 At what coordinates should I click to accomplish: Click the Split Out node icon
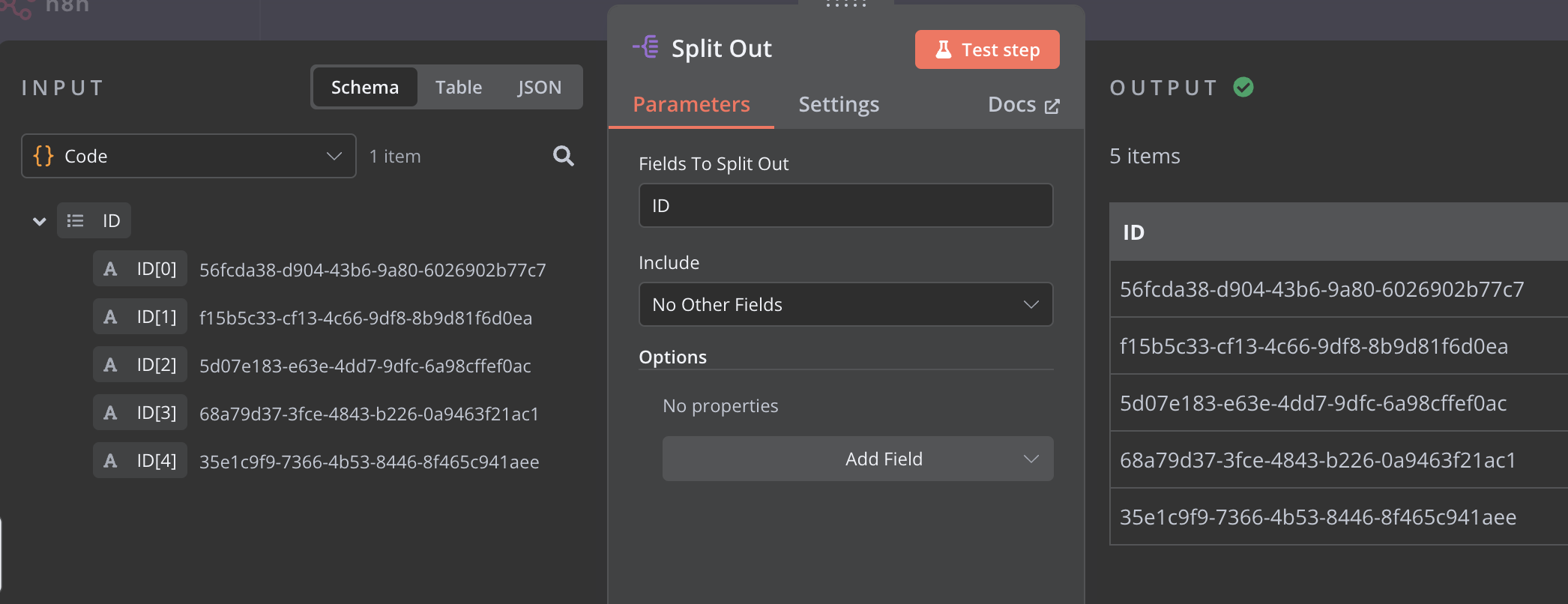pyautogui.click(x=646, y=47)
